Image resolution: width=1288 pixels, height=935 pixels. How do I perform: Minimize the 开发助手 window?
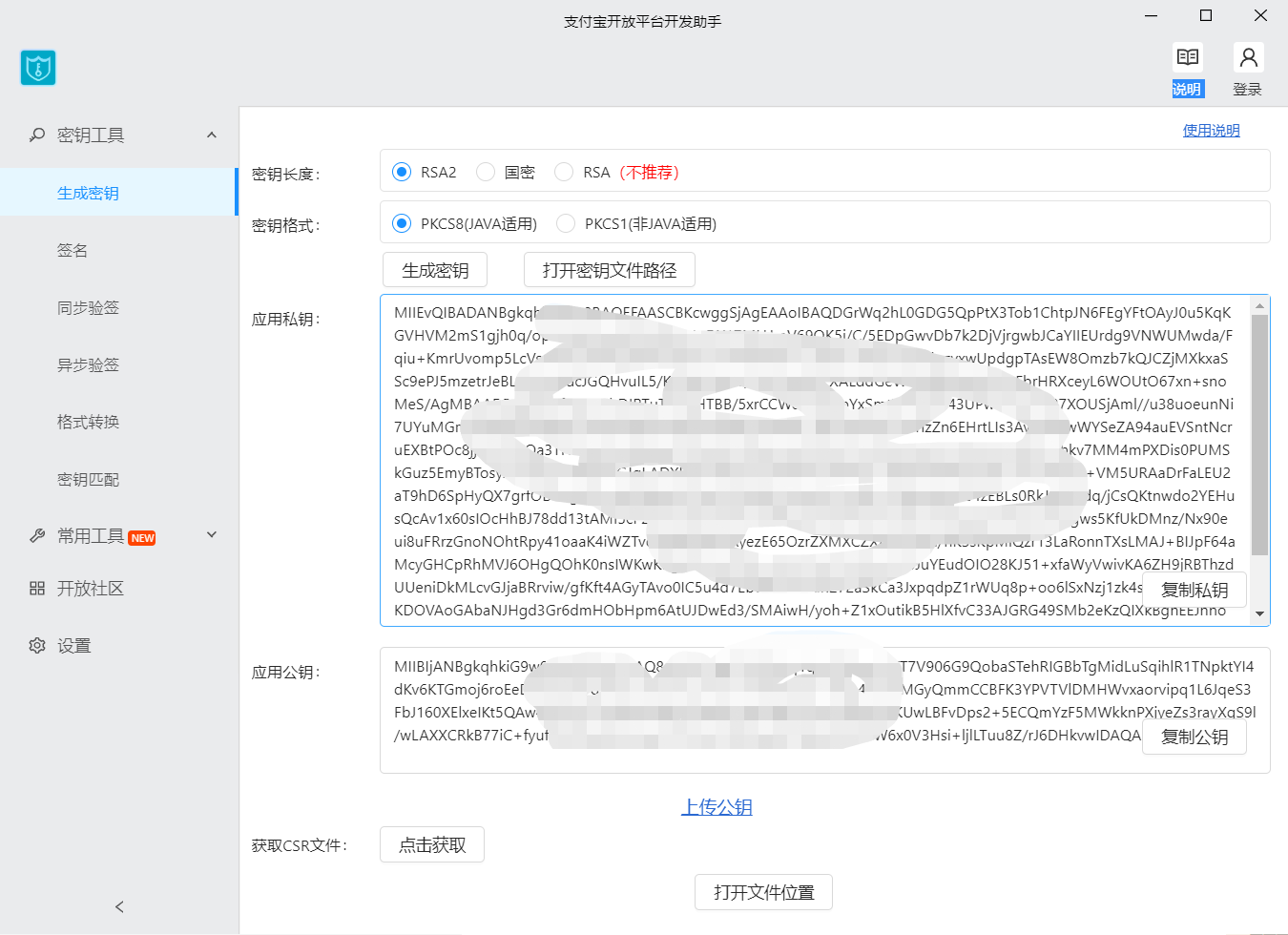point(1152,15)
